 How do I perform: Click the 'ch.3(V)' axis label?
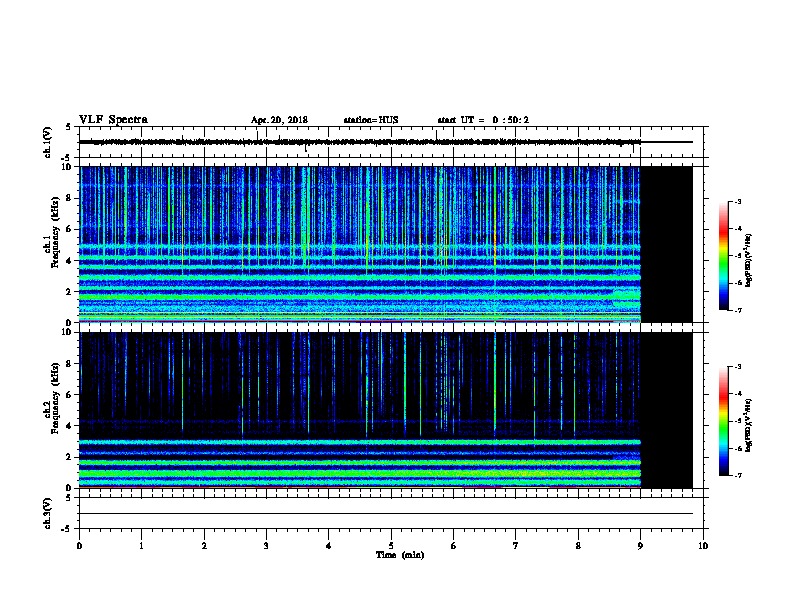(x=47, y=513)
